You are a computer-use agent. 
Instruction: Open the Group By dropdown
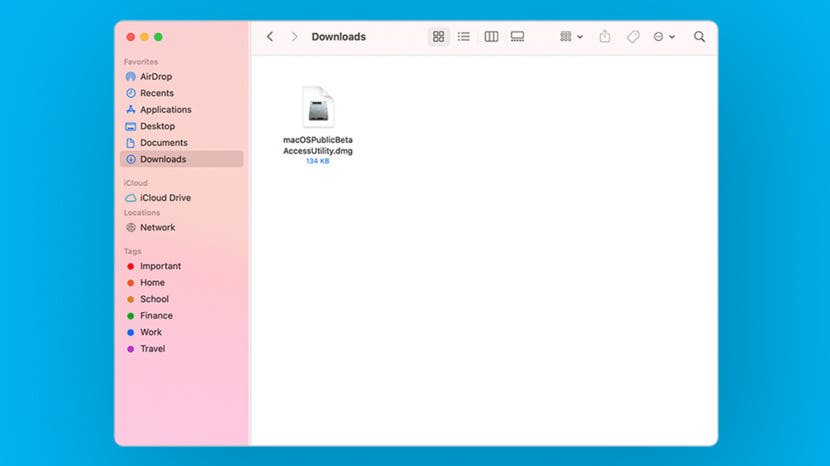click(571, 37)
